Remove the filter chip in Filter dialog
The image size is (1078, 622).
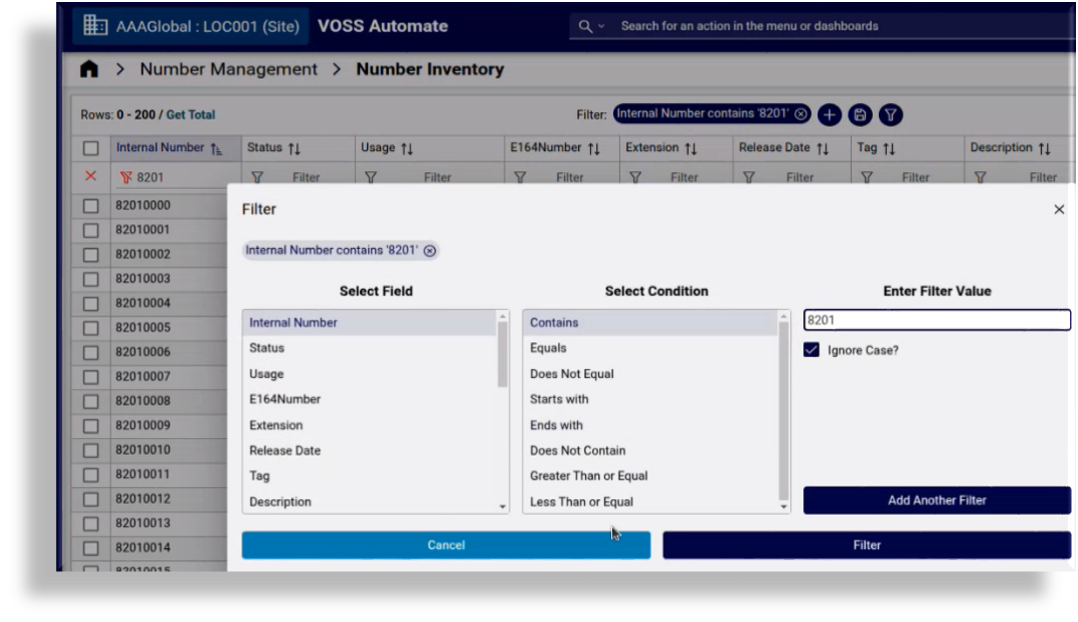point(430,251)
